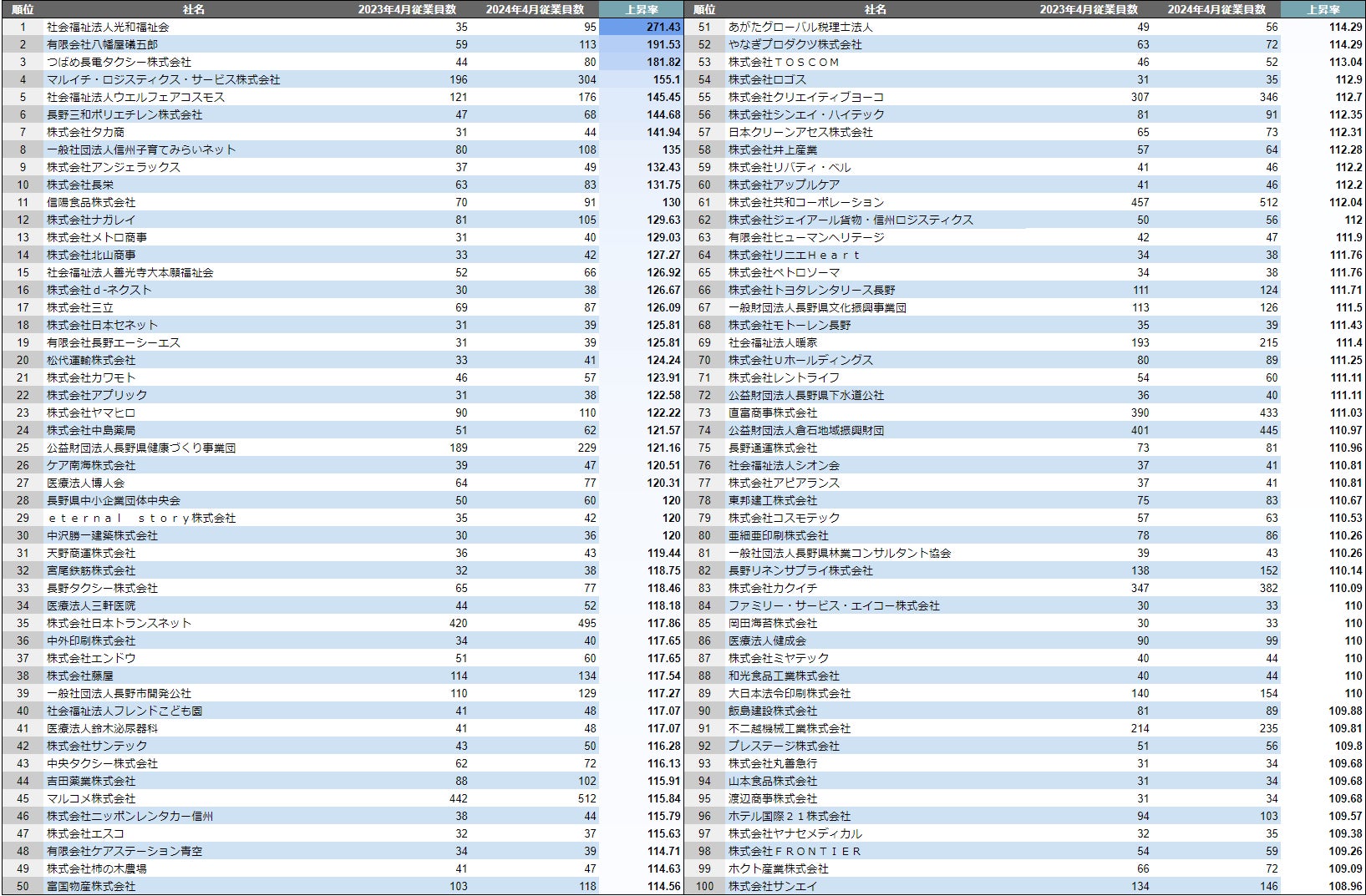Click the 松代運輸株式会社 cell
Image resolution: width=1366 pixels, height=896 pixels.
[91, 360]
